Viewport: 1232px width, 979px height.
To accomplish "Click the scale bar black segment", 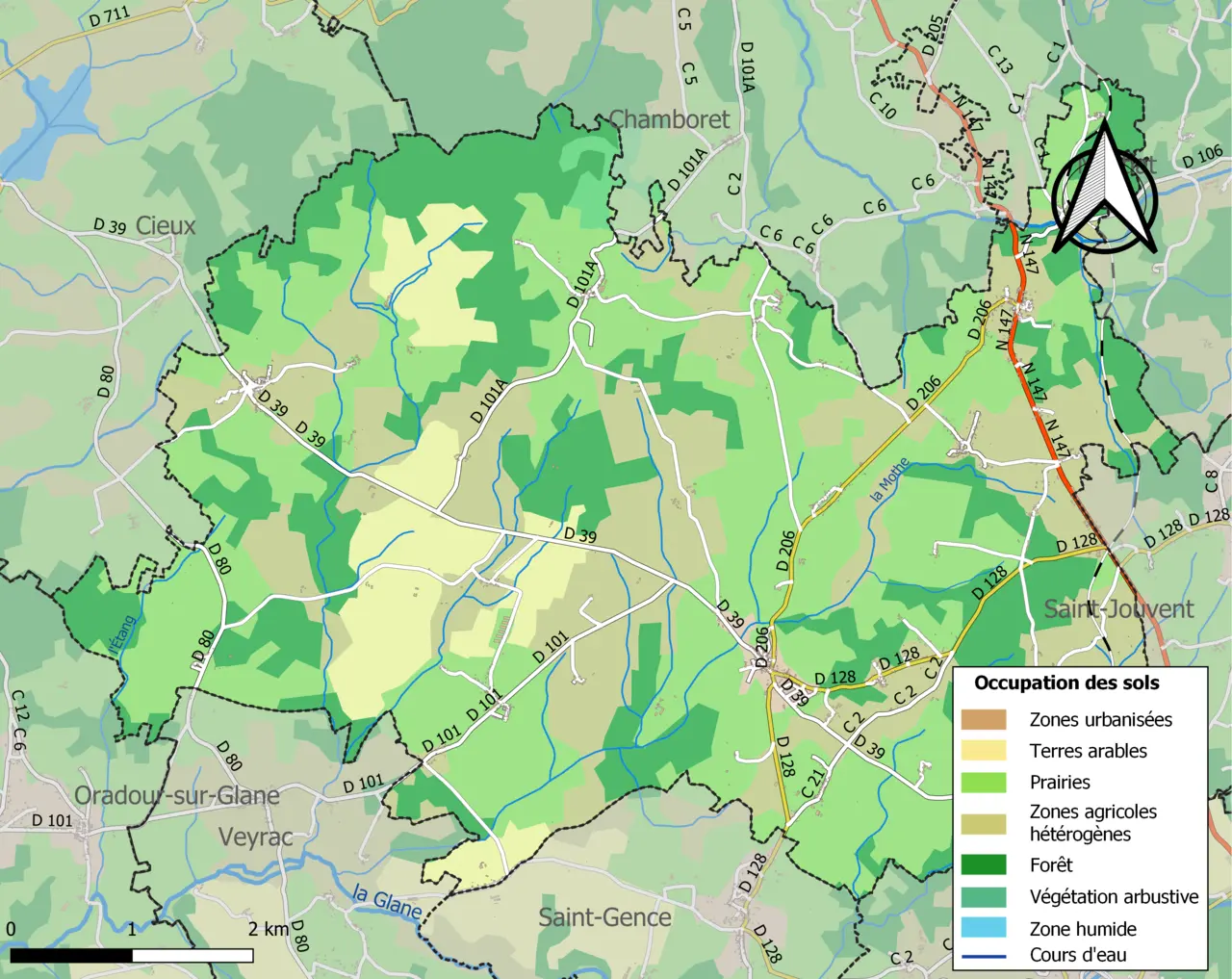I will 71,955.
